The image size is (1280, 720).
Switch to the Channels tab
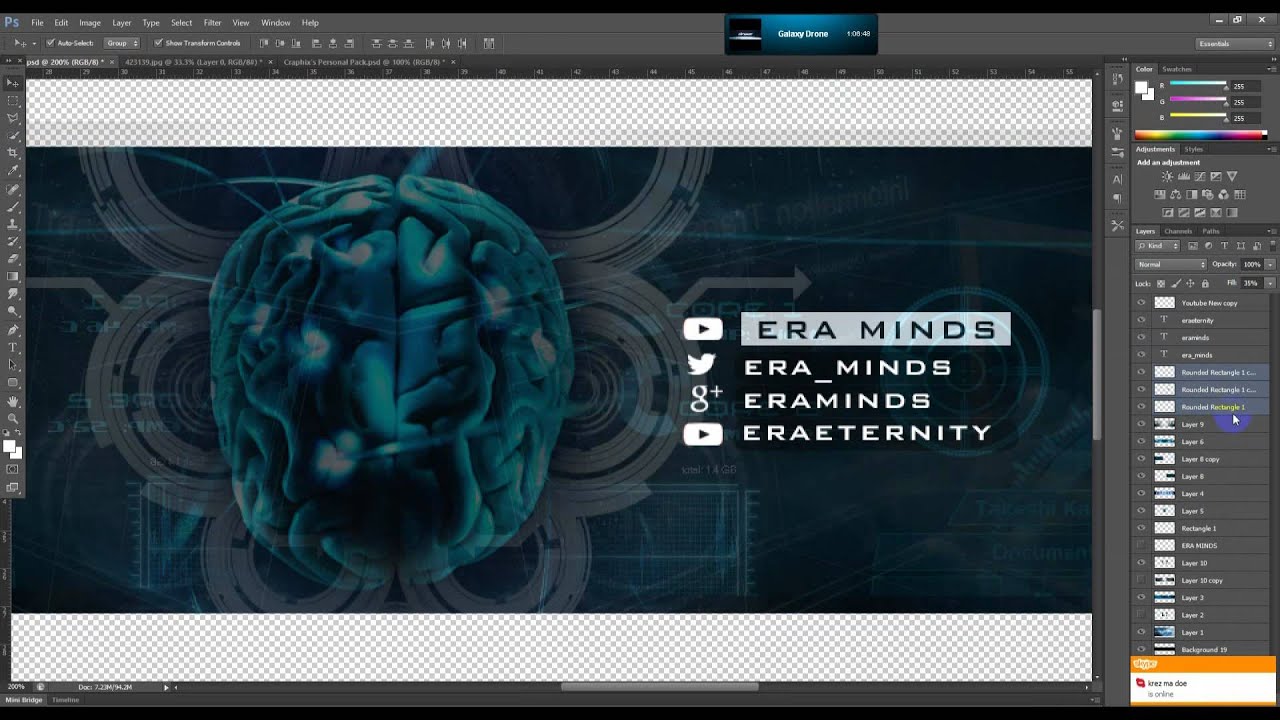(1178, 231)
